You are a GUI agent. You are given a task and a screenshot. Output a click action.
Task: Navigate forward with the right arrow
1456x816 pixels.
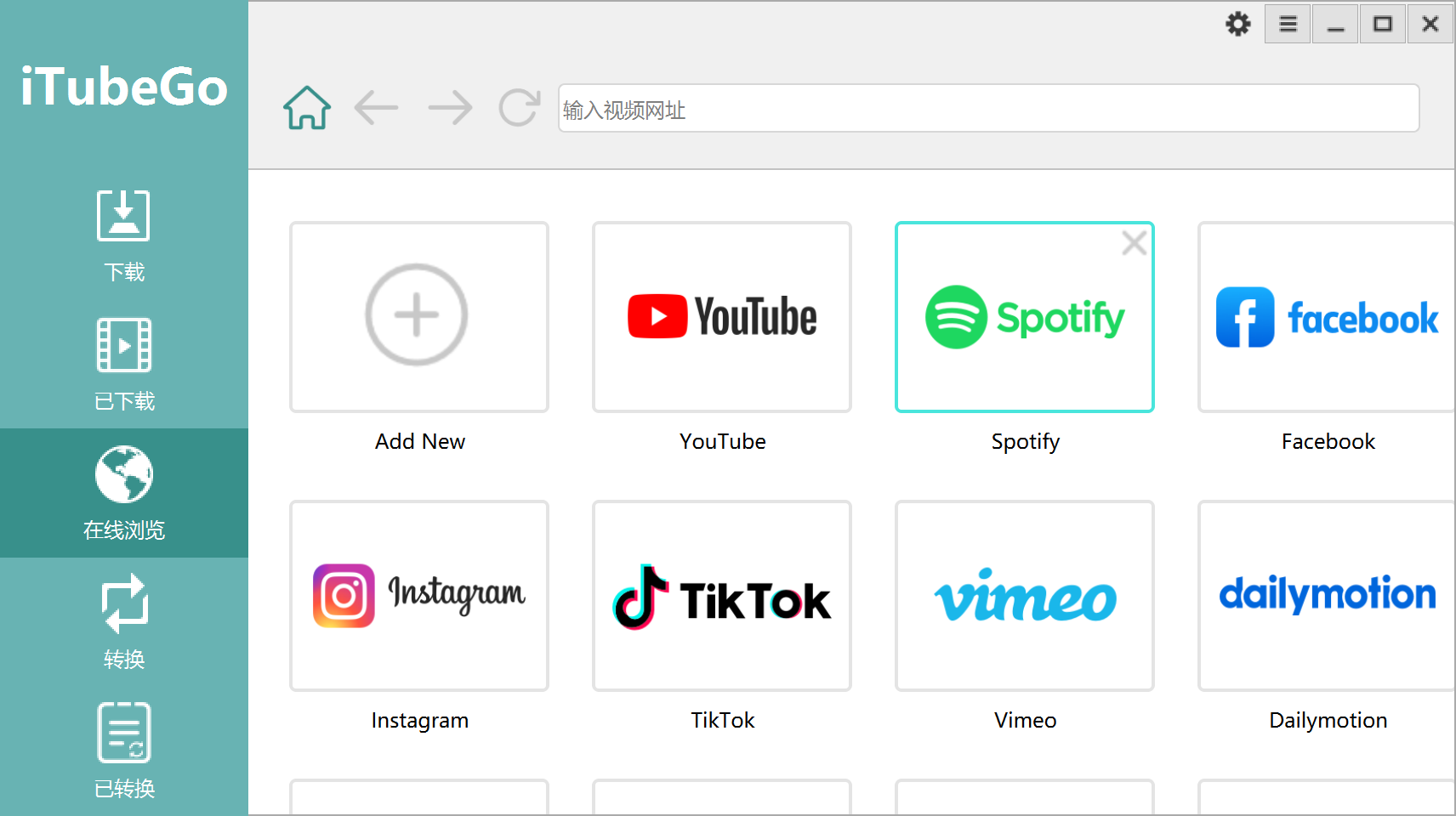point(450,108)
